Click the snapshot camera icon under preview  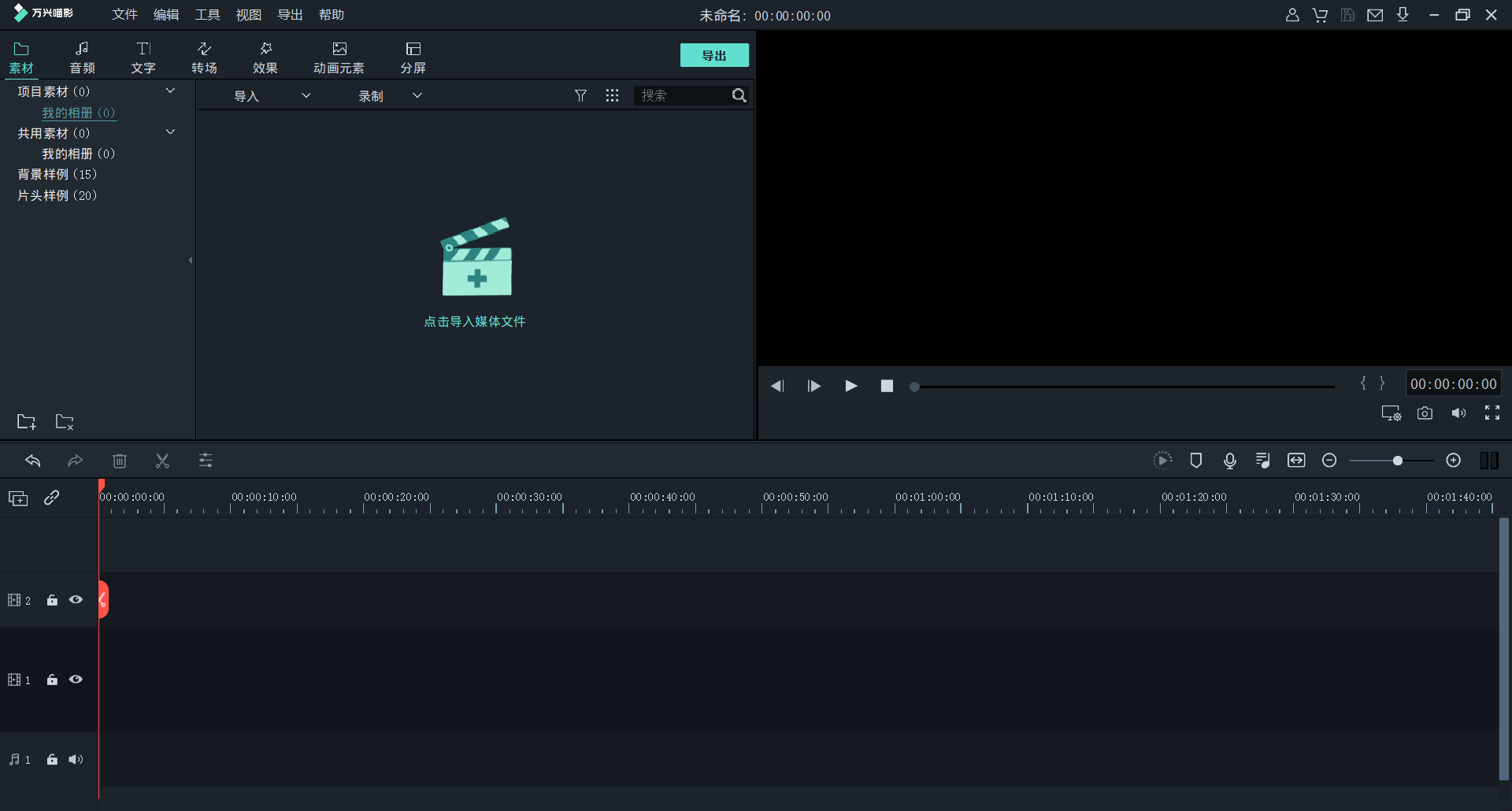point(1425,413)
